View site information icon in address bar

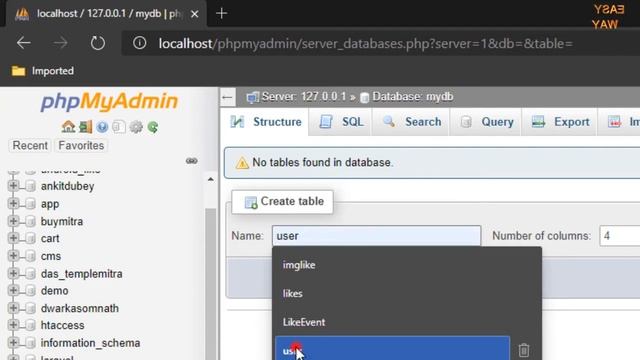140,42
